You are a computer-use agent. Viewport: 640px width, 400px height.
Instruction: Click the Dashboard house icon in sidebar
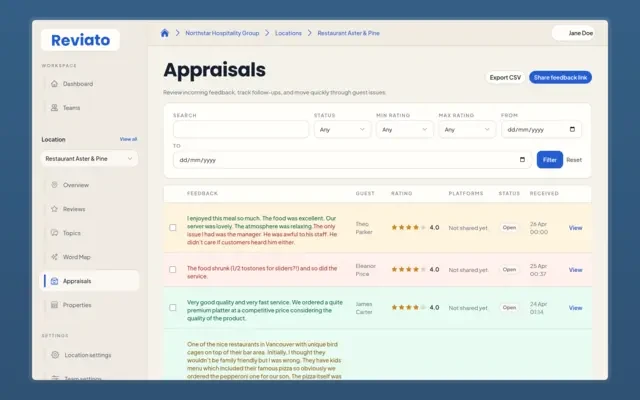(54, 84)
